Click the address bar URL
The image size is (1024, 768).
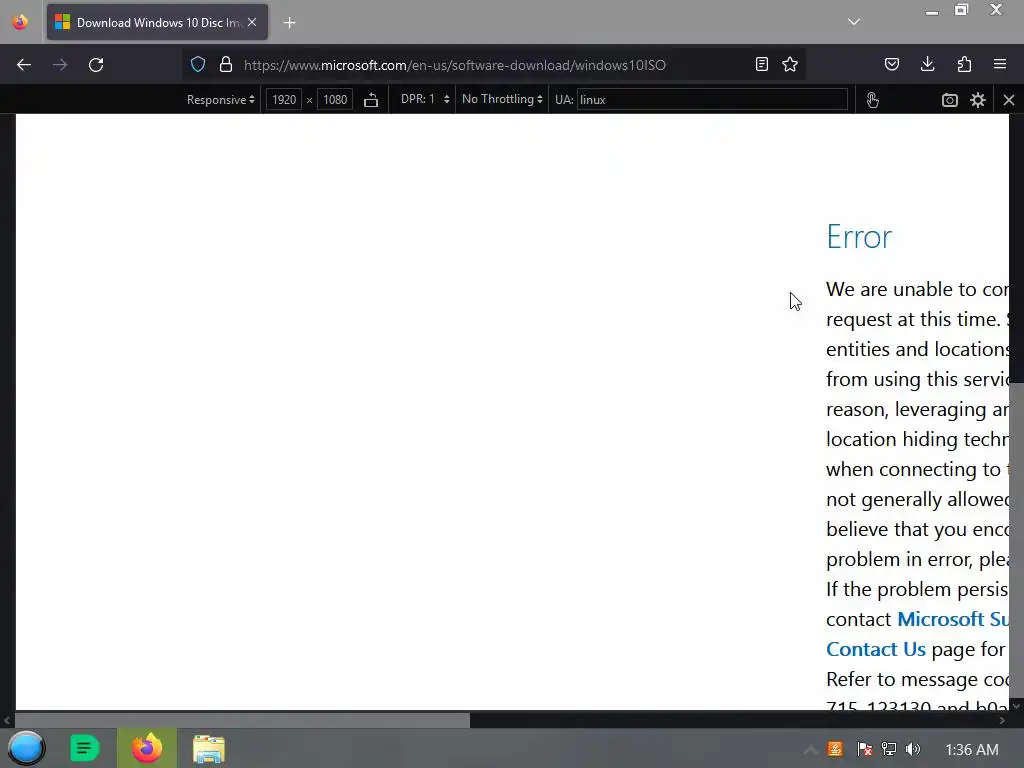[x=455, y=65]
